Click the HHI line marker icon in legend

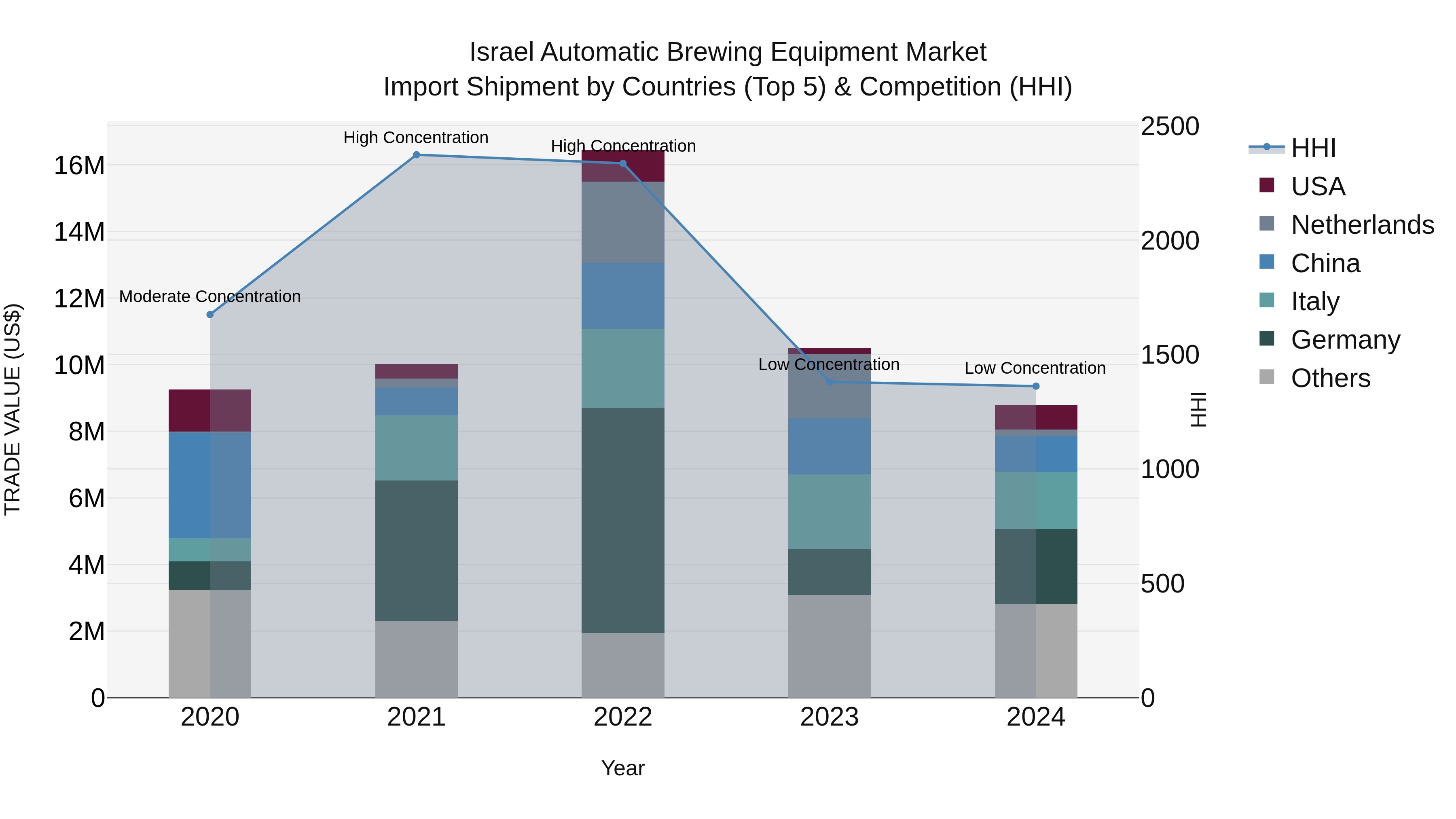[x=1267, y=148]
